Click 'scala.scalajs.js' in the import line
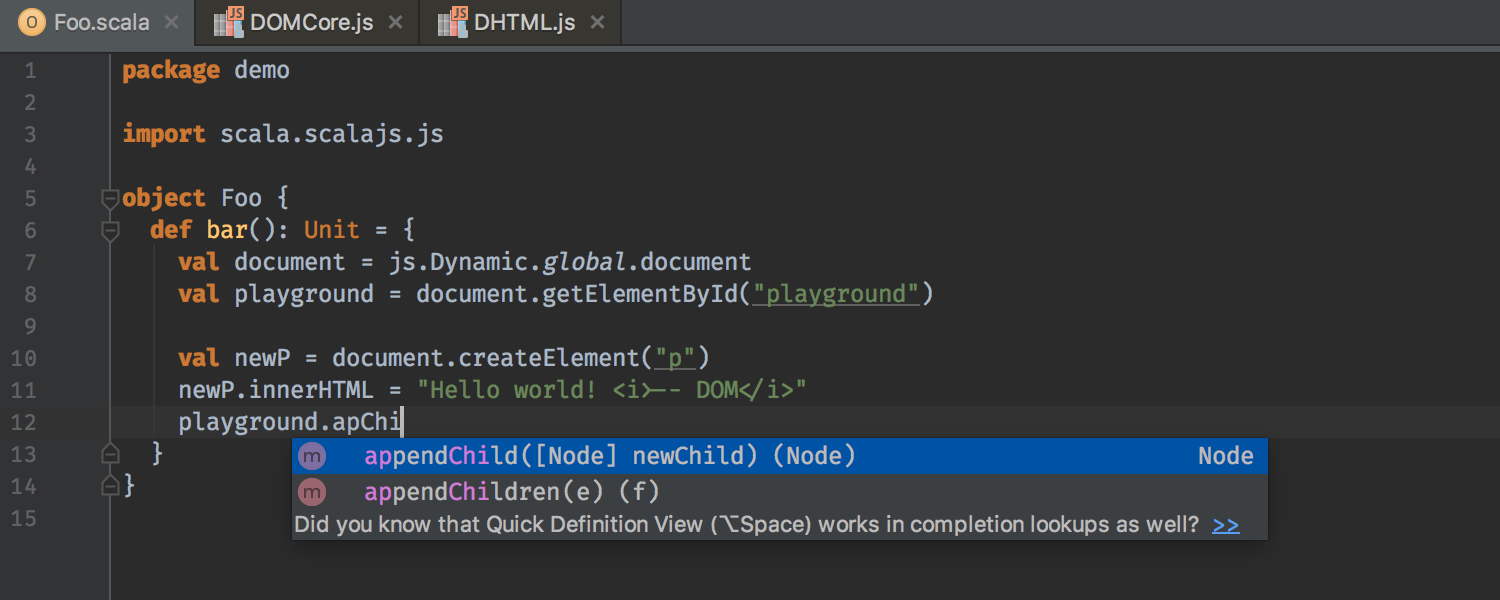Image resolution: width=1500 pixels, height=600 pixels. point(332,134)
